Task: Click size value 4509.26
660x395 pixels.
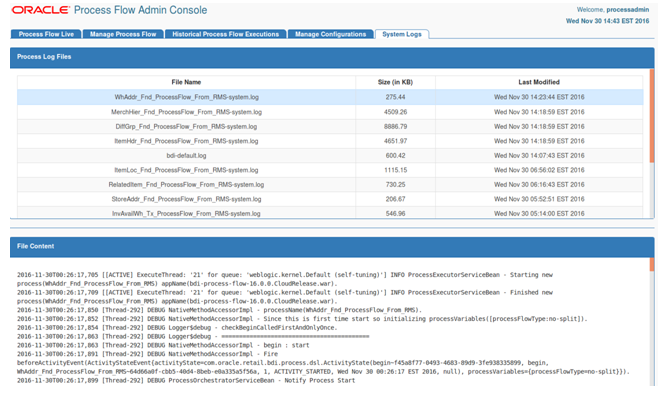Action: click(395, 112)
